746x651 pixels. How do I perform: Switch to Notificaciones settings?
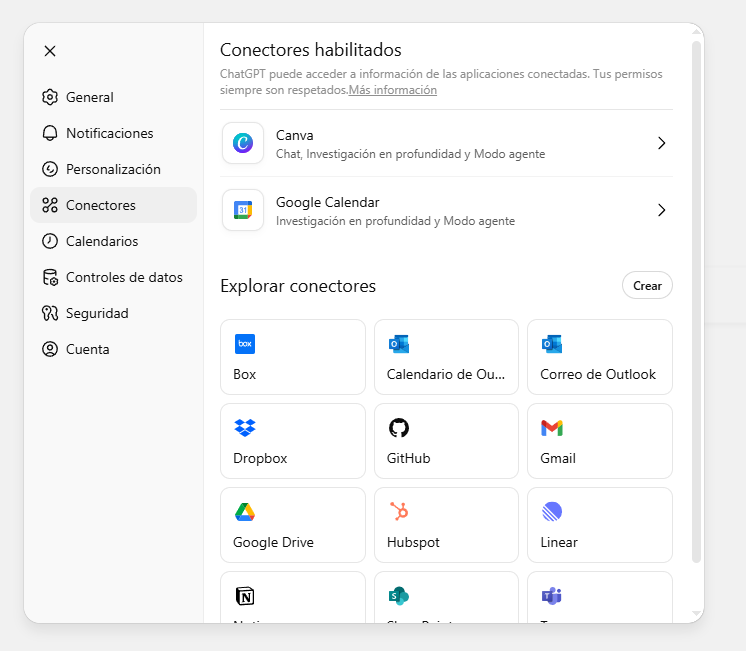[109, 133]
